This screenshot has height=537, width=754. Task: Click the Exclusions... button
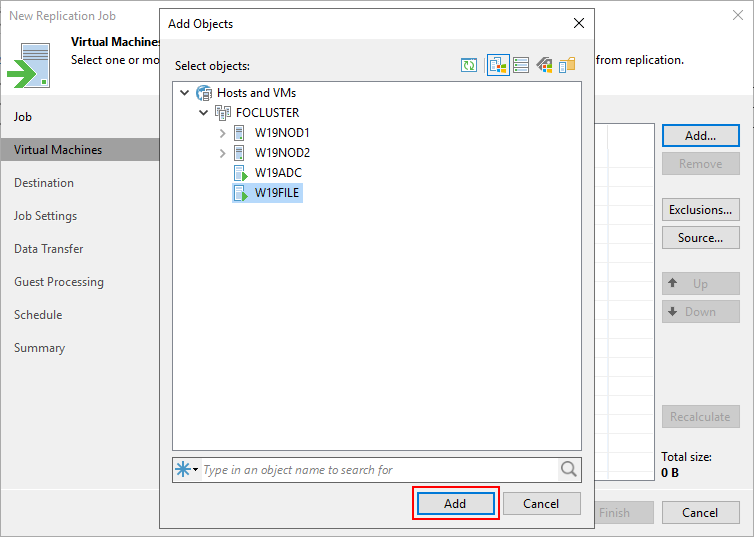point(701,210)
